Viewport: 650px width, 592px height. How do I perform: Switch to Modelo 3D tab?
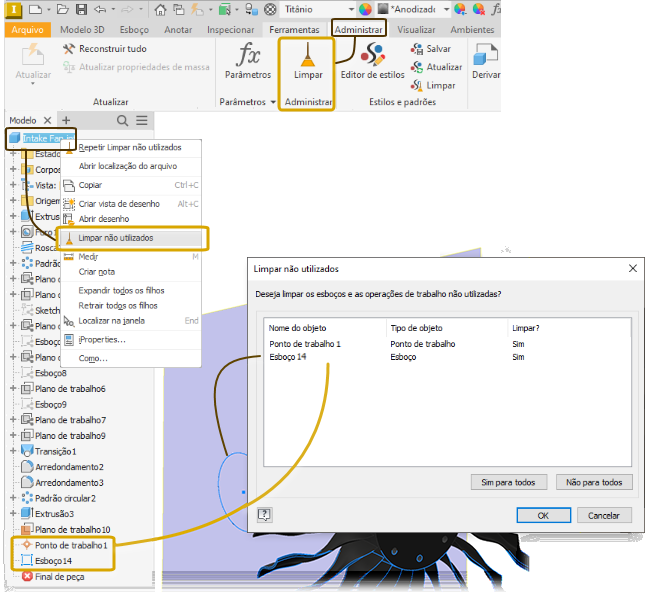(82, 30)
